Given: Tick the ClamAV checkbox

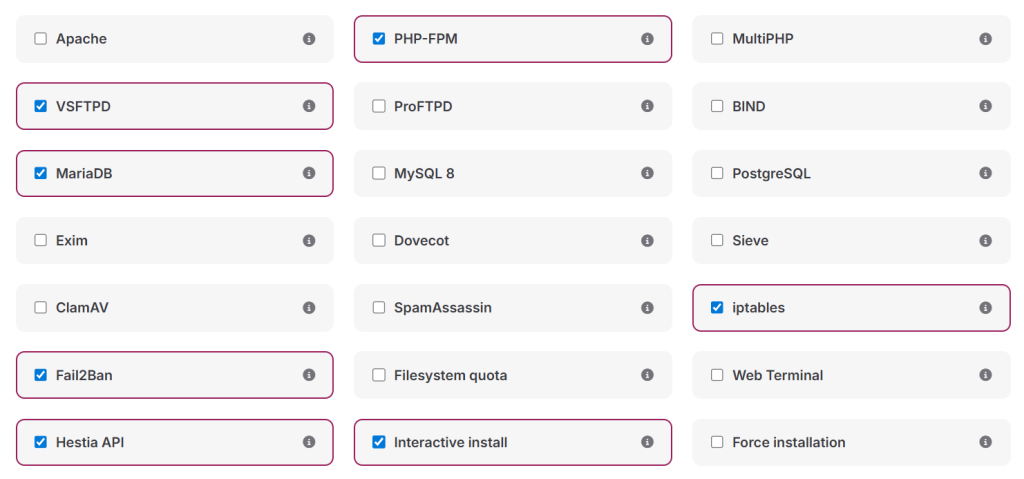Looking at the screenshot, I should click(41, 308).
